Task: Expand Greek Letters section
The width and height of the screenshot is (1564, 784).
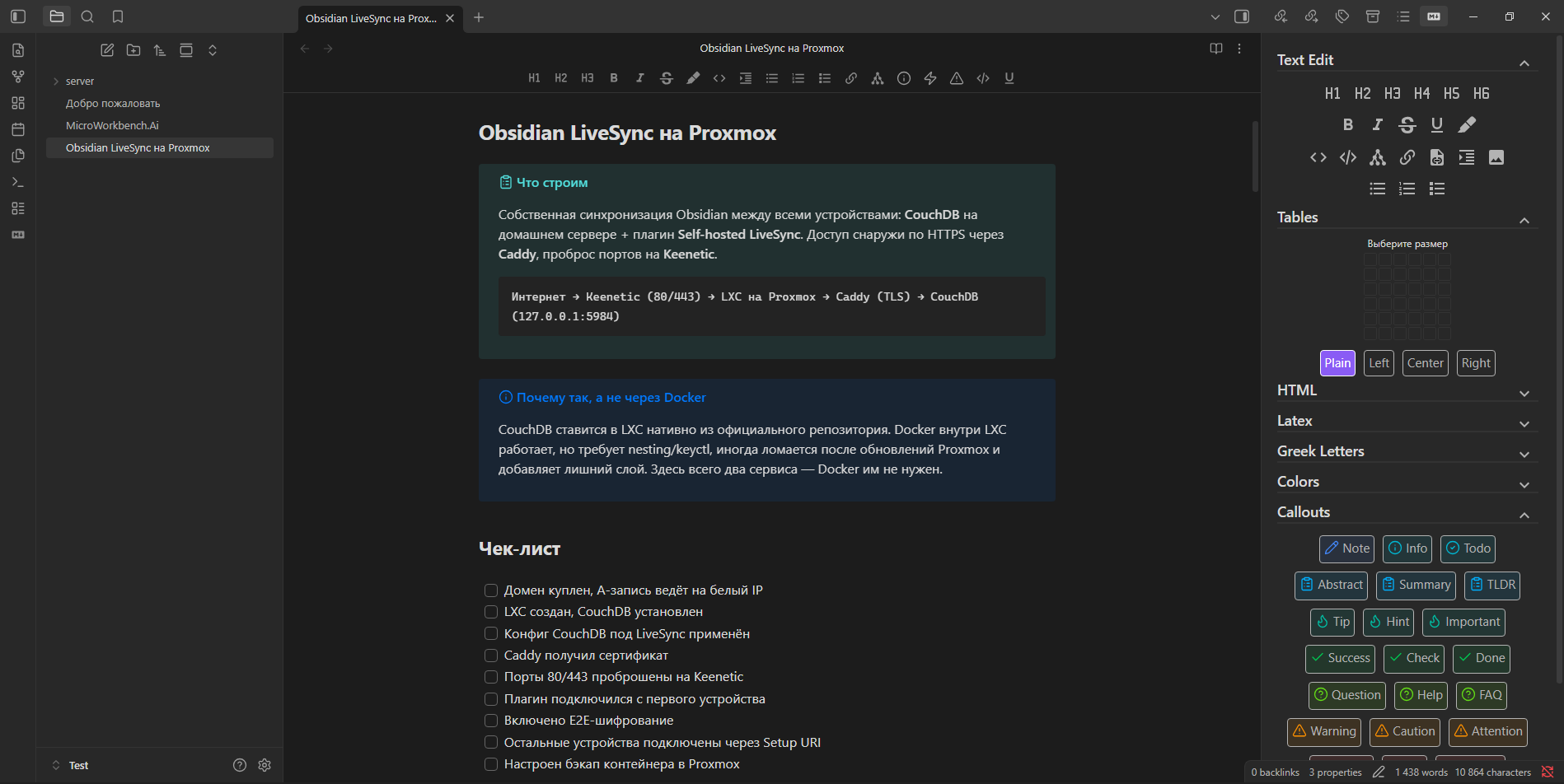Action: click(1407, 452)
